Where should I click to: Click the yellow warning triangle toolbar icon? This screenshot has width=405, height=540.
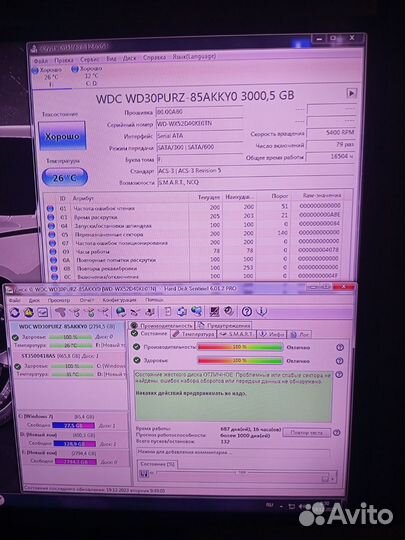coord(28,312)
